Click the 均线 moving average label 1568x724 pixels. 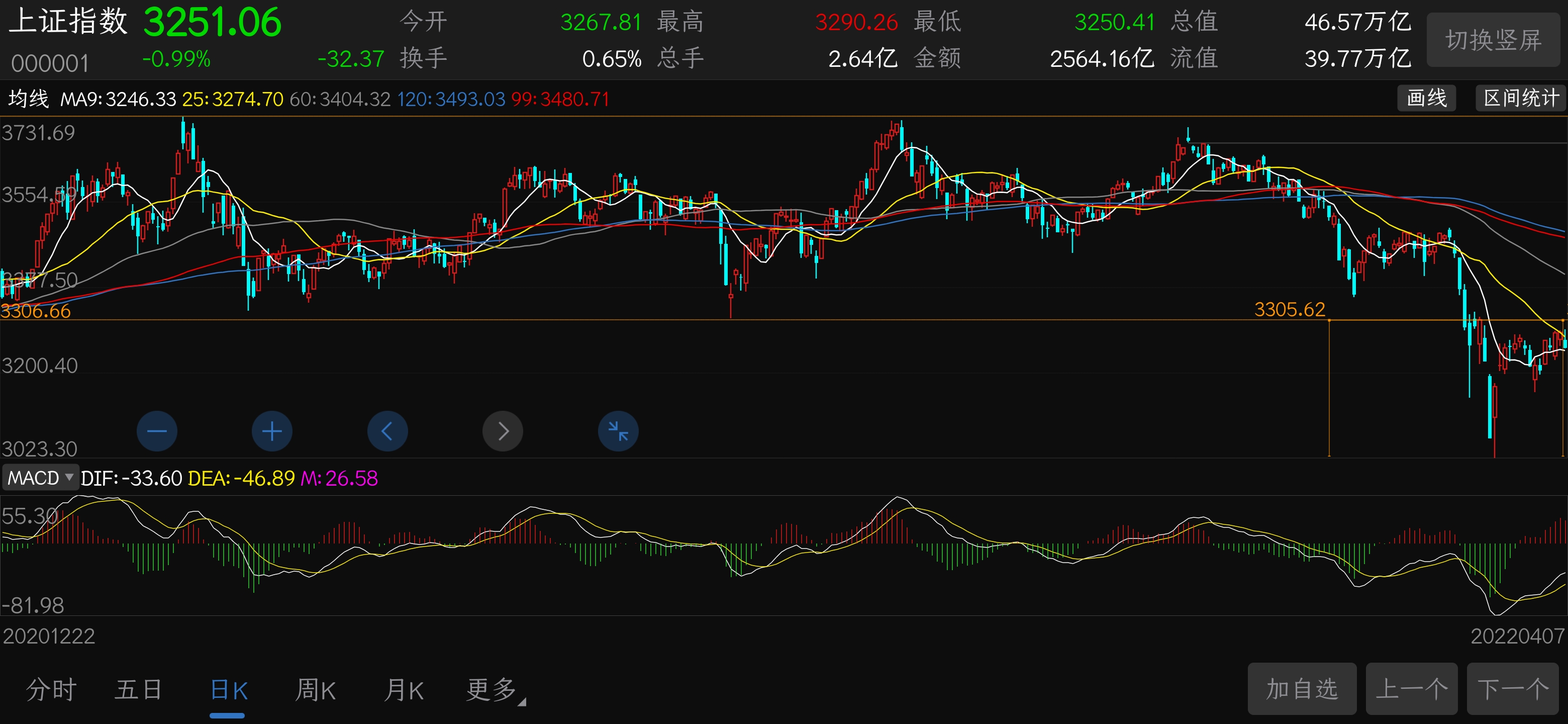(29, 99)
